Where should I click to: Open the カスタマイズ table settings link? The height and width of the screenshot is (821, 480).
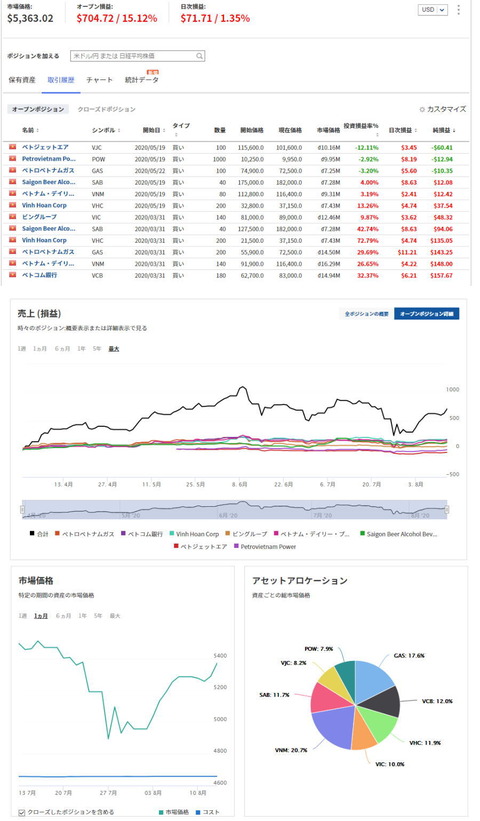pos(446,109)
